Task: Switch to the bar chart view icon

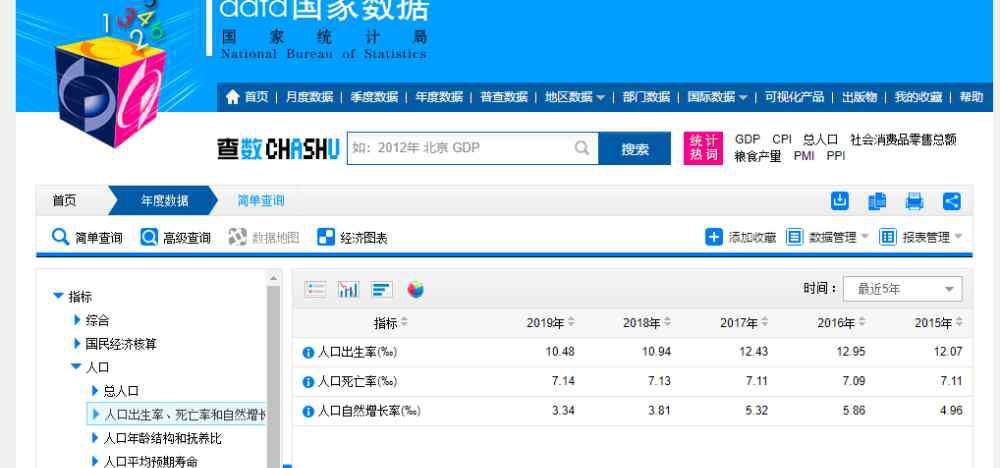Action: click(x=349, y=289)
